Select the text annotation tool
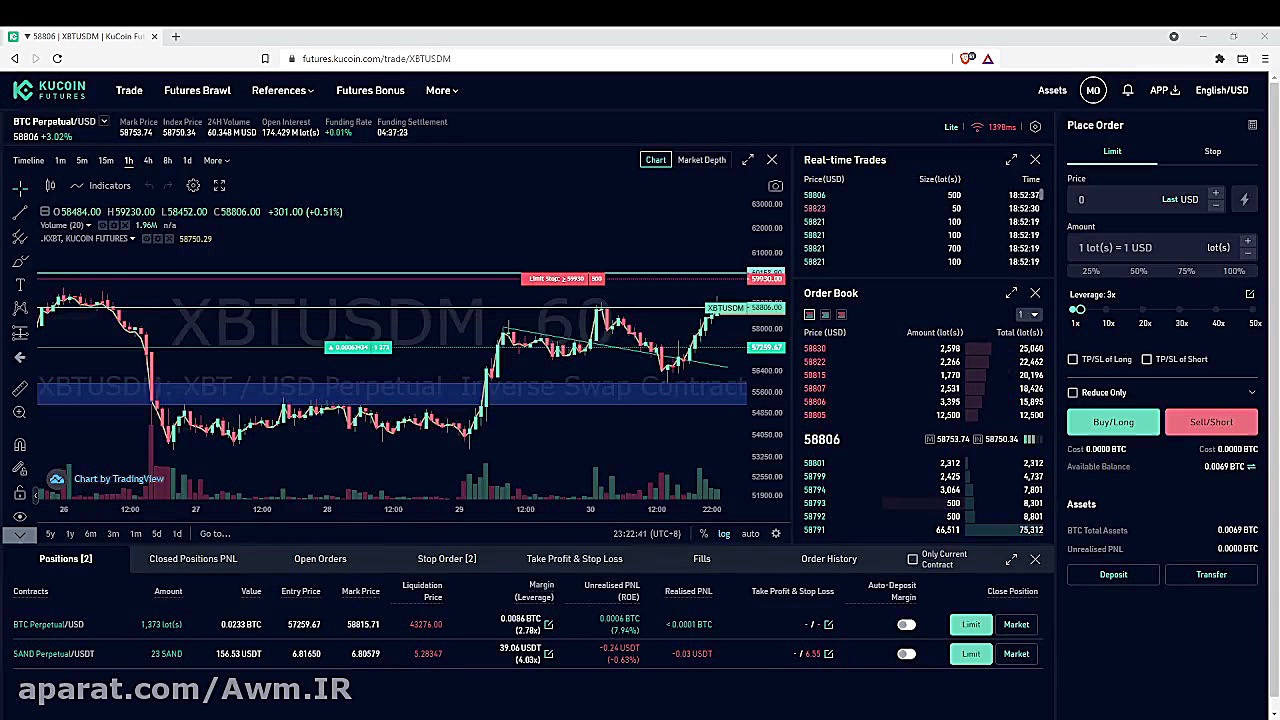 (x=20, y=285)
